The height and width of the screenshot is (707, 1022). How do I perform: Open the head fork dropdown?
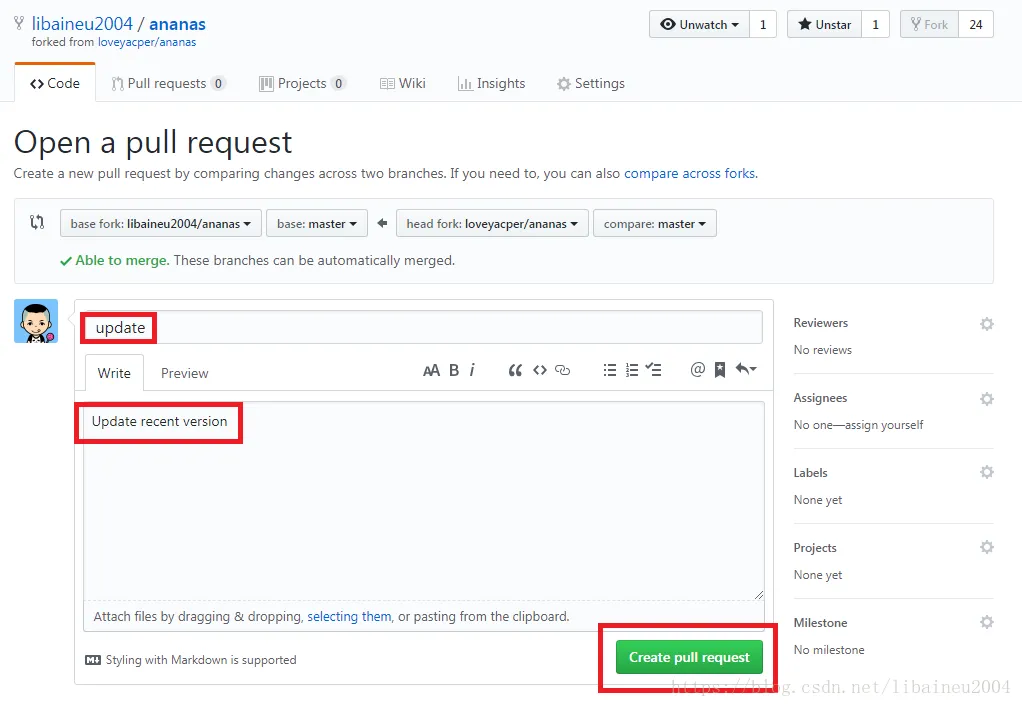[x=492, y=224]
